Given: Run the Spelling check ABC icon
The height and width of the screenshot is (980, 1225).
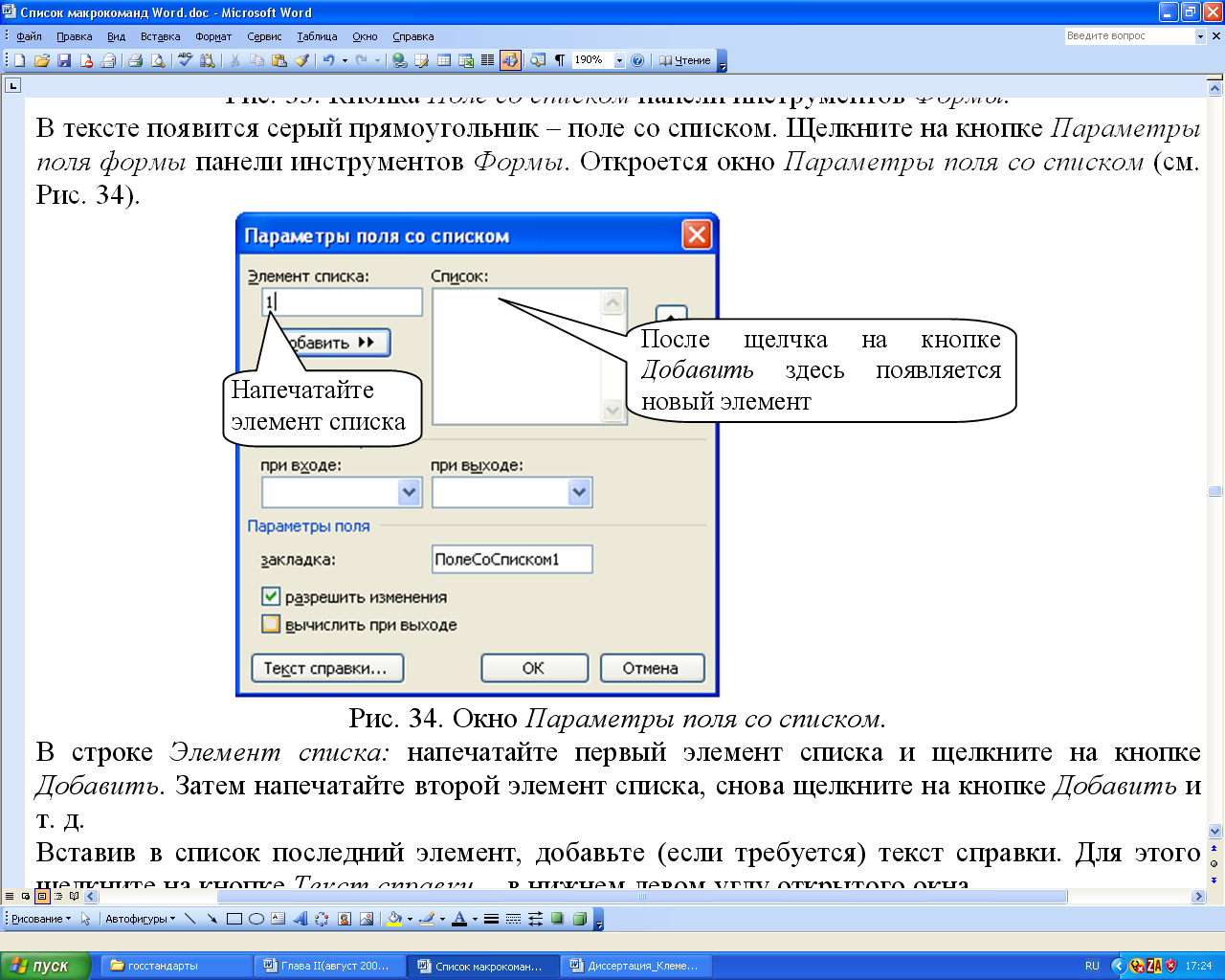Looking at the screenshot, I should (x=185, y=60).
